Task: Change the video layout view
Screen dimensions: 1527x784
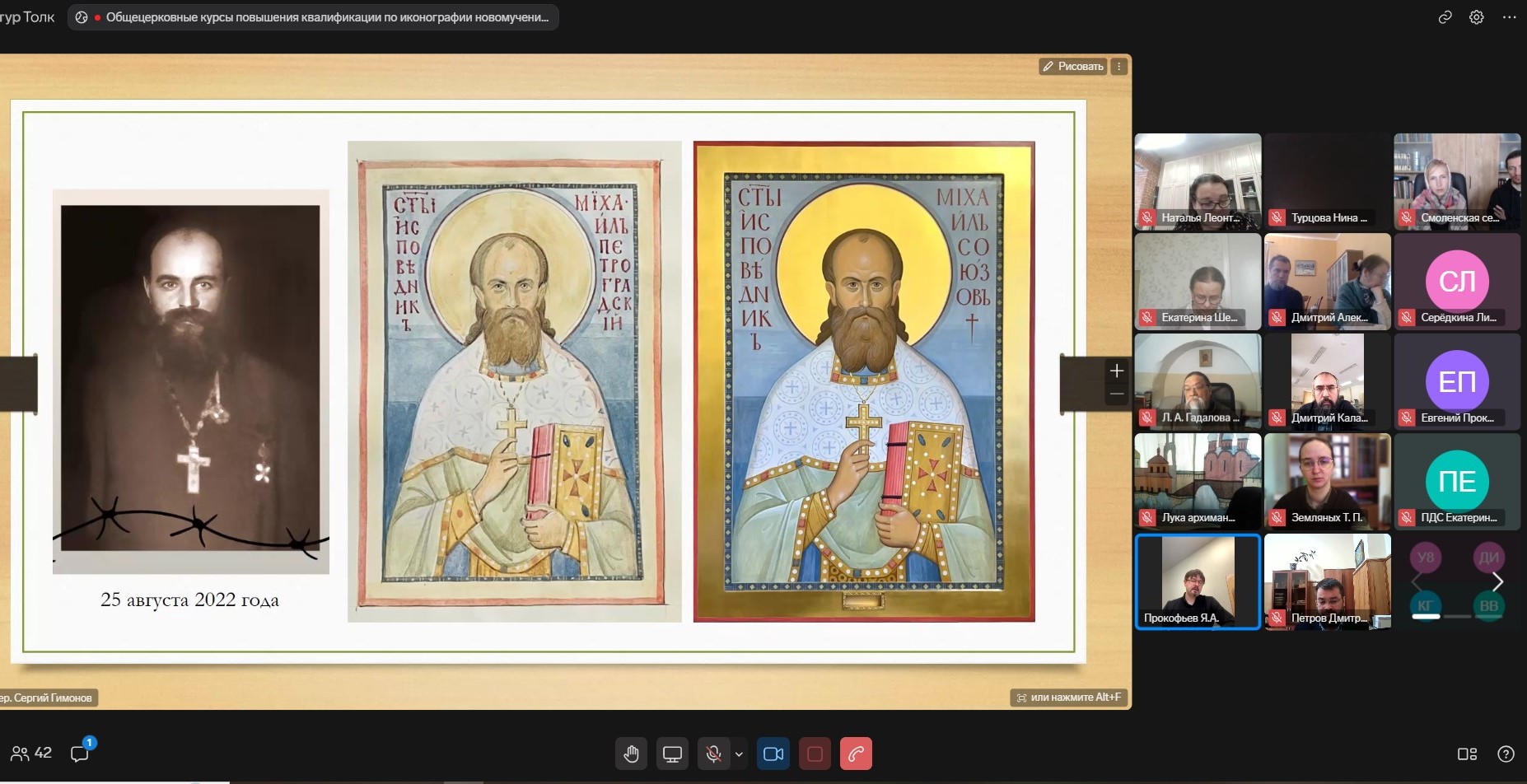Action: (x=1467, y=754)
